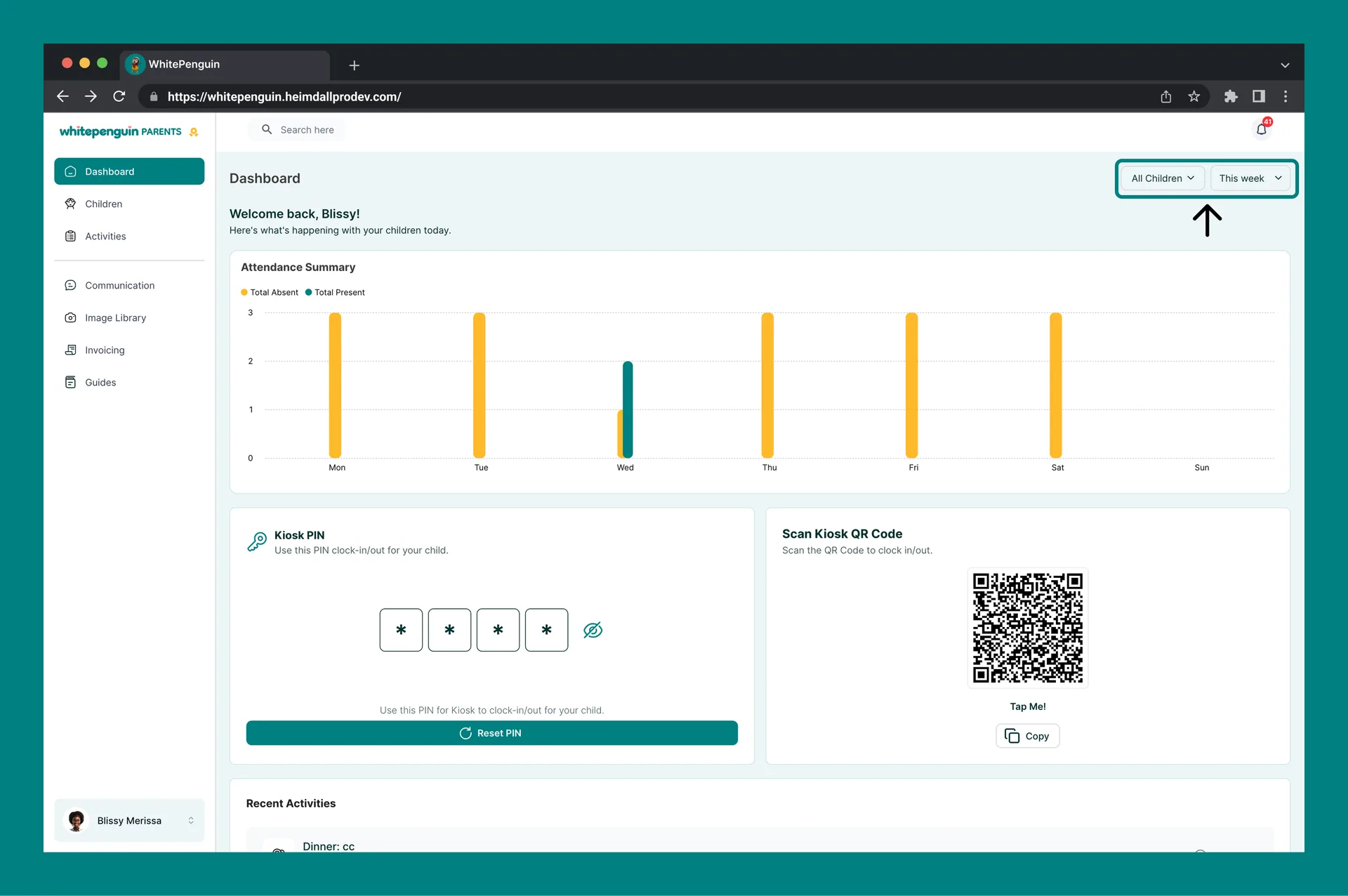
Task: Toggle the browser side panel icon
Action: 1258,96
